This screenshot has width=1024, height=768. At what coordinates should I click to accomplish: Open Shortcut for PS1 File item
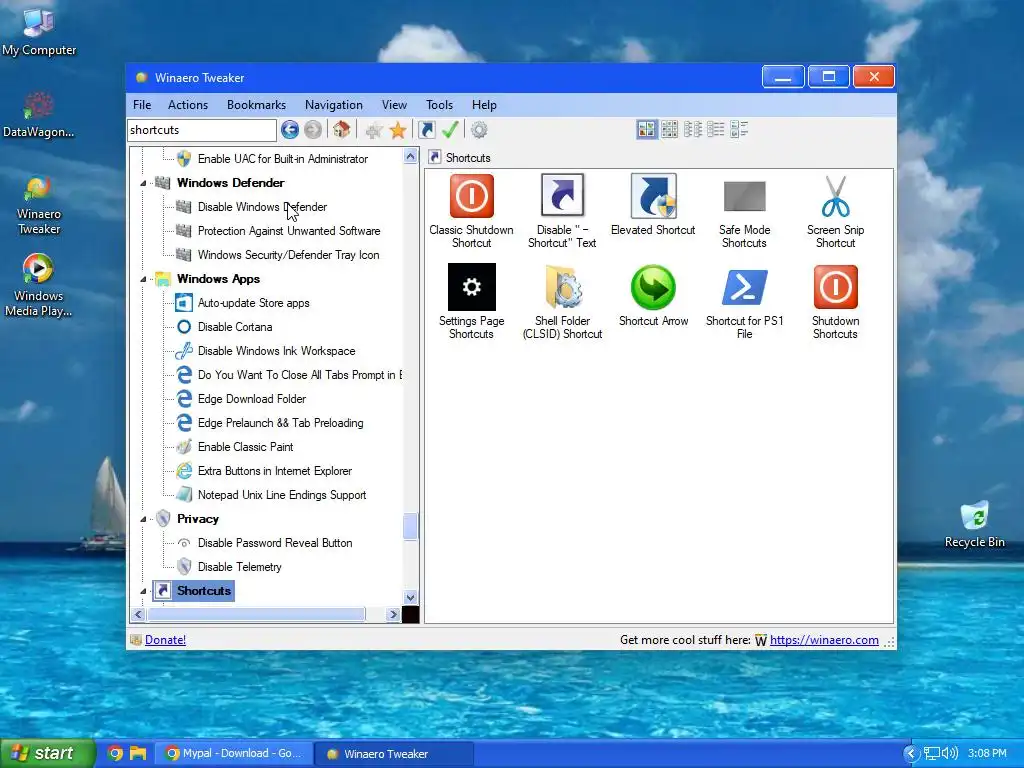pyautogui.click(x=744, y=302)
